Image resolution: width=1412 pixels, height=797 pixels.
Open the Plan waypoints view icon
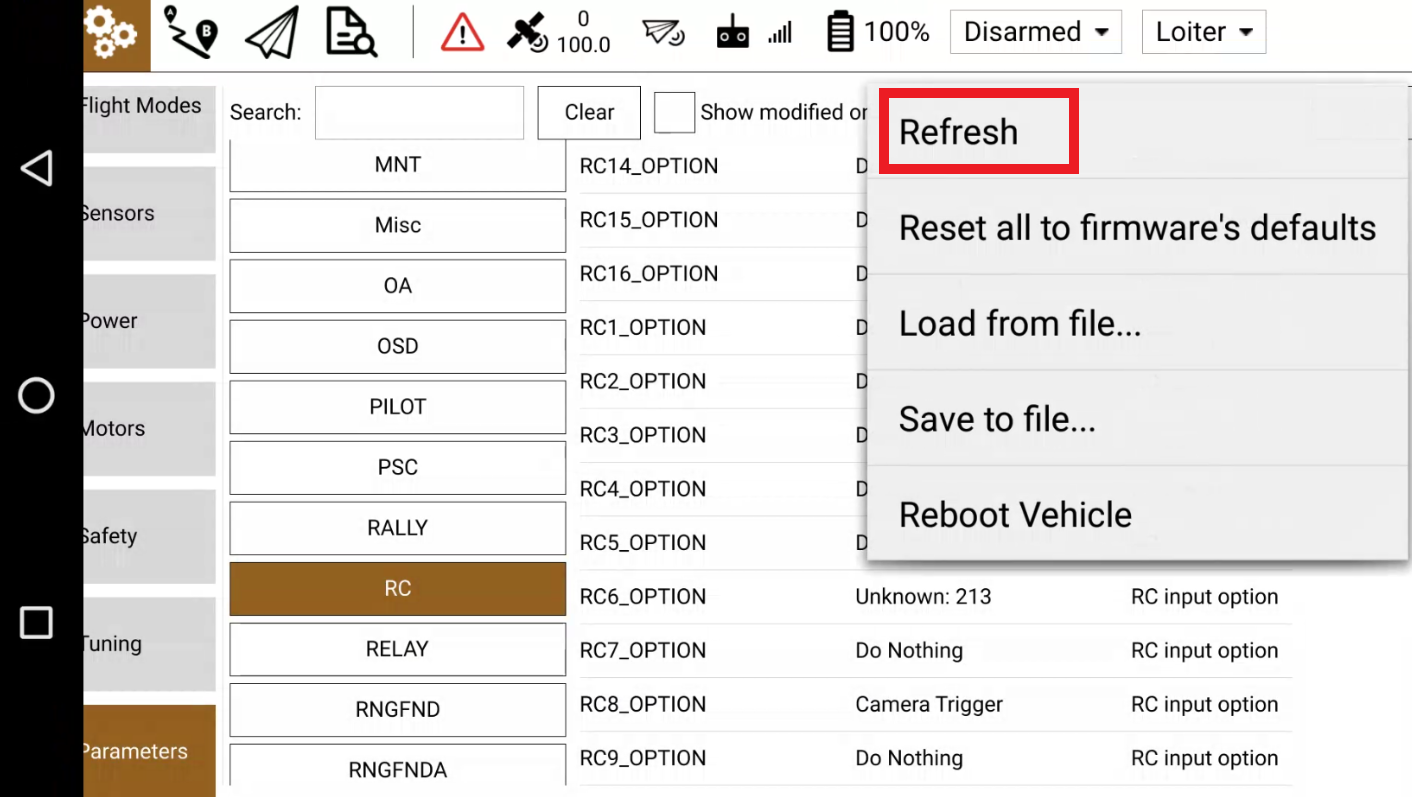click(190, 33)
